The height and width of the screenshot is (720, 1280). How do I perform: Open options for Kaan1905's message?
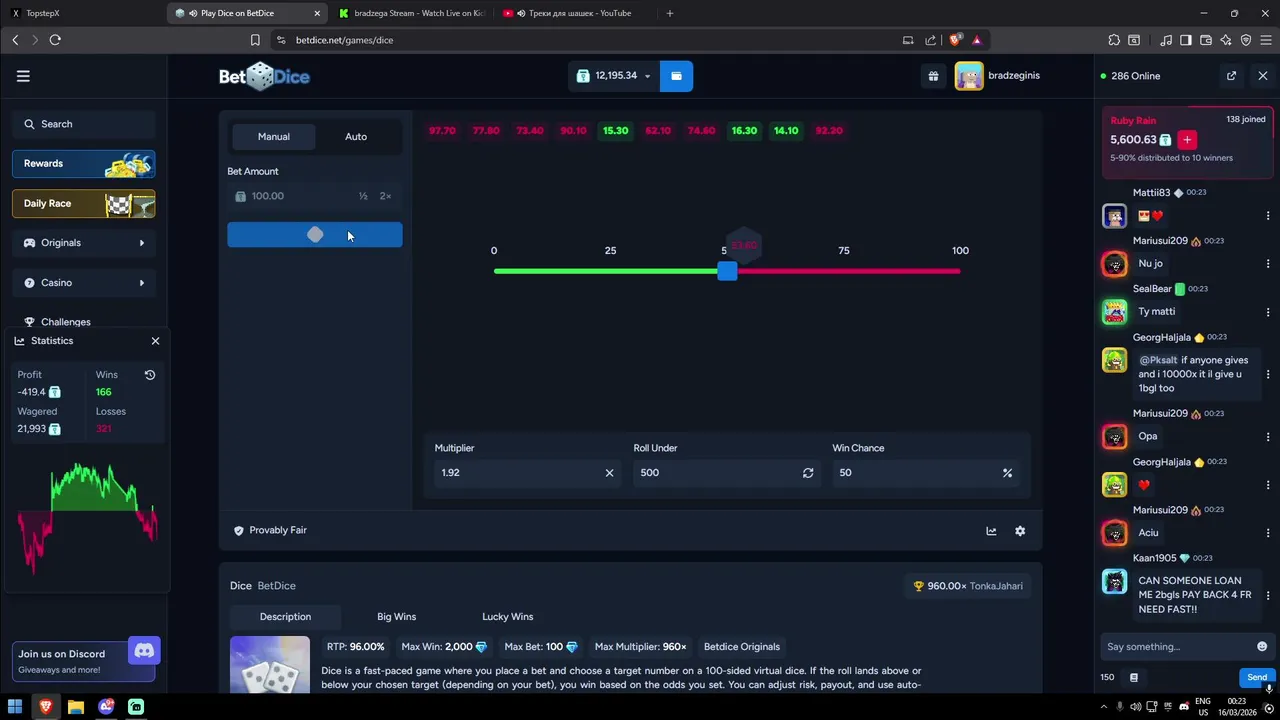click(x=1268, y=595)
